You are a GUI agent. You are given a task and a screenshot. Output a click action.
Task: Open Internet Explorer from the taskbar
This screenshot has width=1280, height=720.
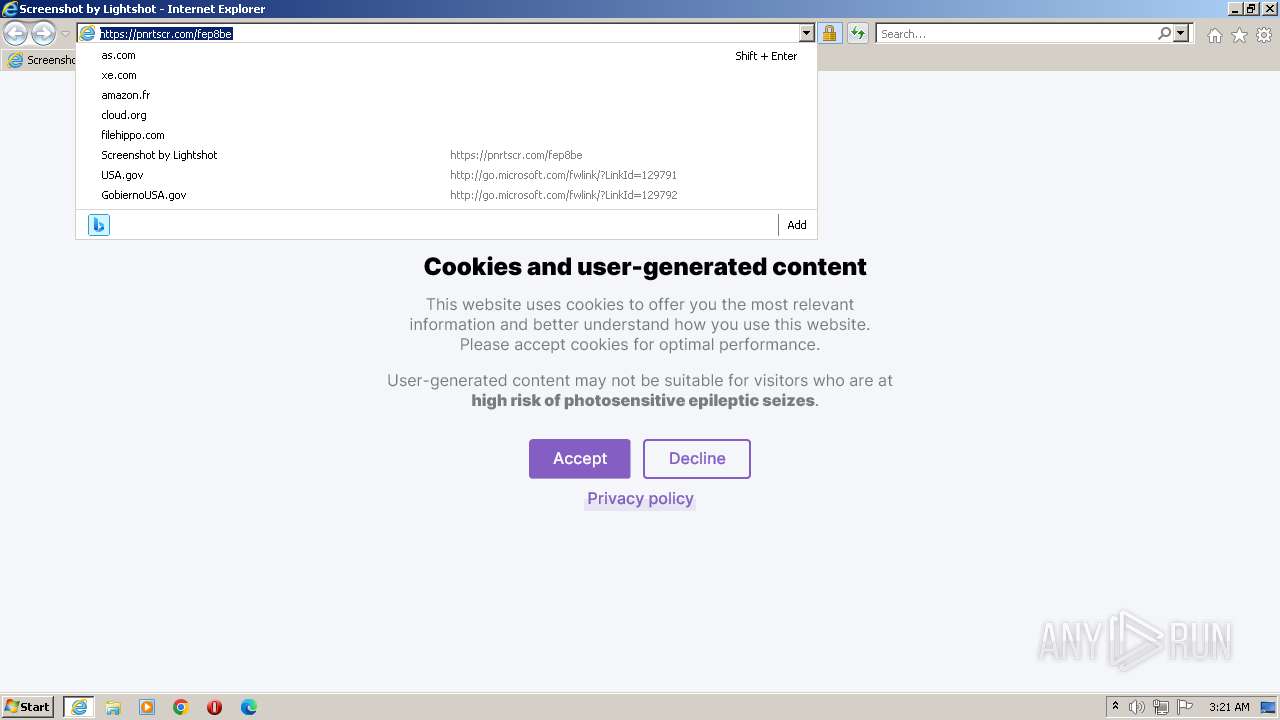tap(79, 707)
